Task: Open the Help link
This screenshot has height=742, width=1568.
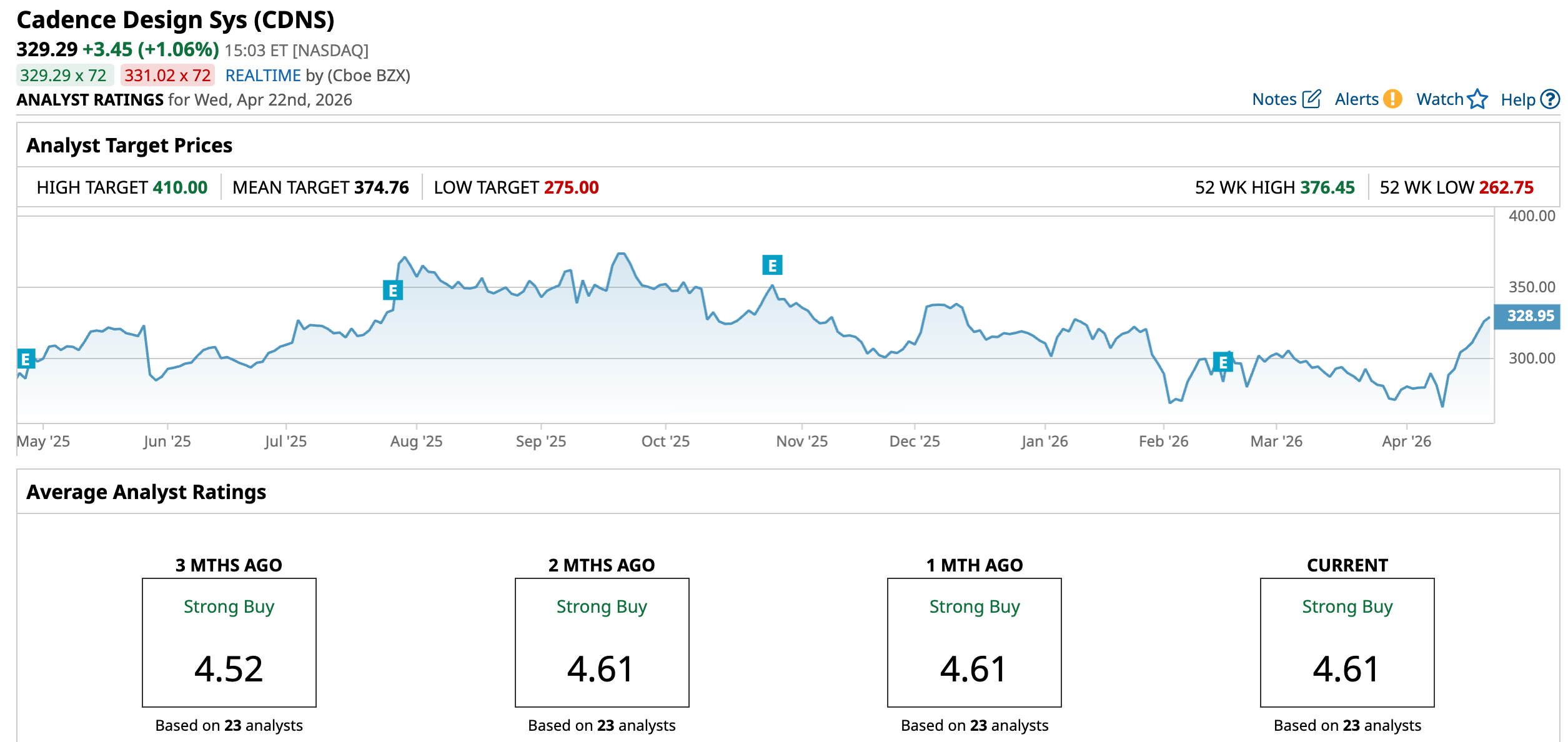Action: click(x=1517, y=100)
